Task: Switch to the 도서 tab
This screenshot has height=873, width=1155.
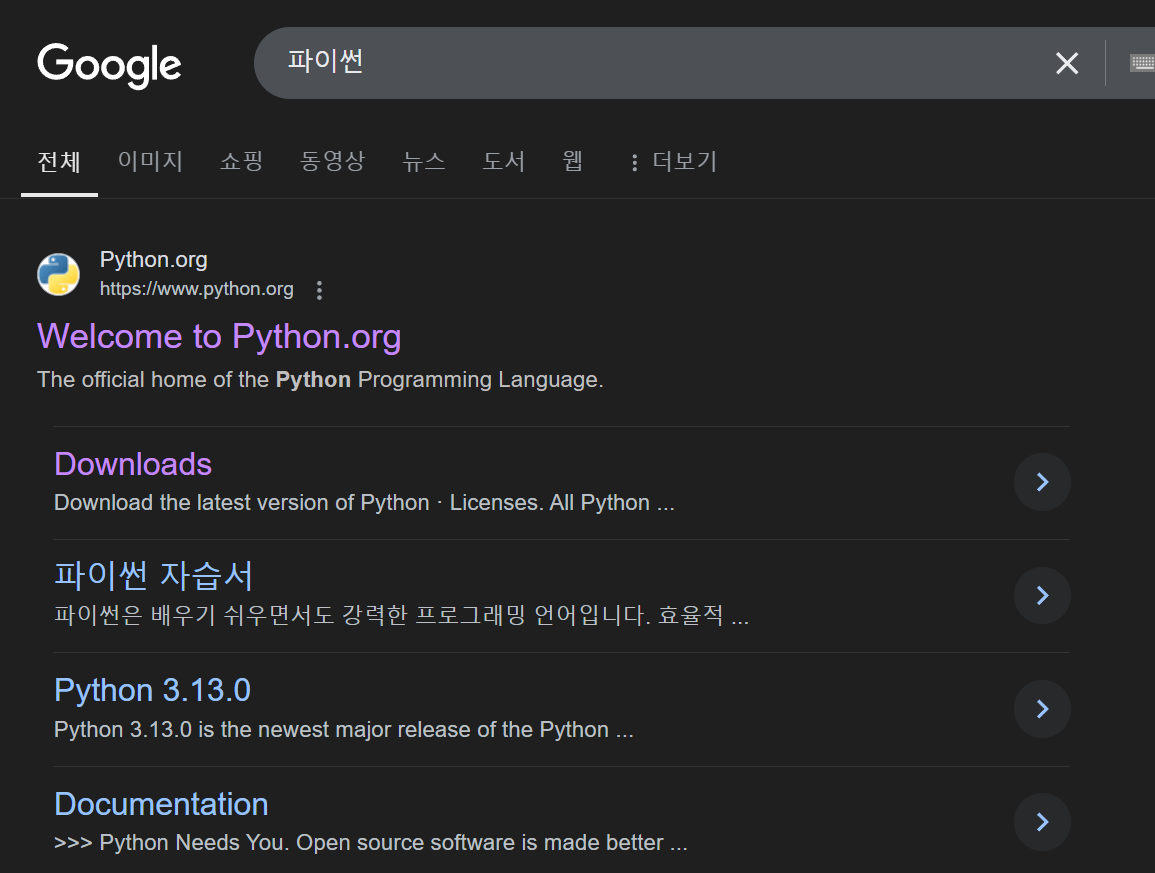Action: (x=504, y=161)
